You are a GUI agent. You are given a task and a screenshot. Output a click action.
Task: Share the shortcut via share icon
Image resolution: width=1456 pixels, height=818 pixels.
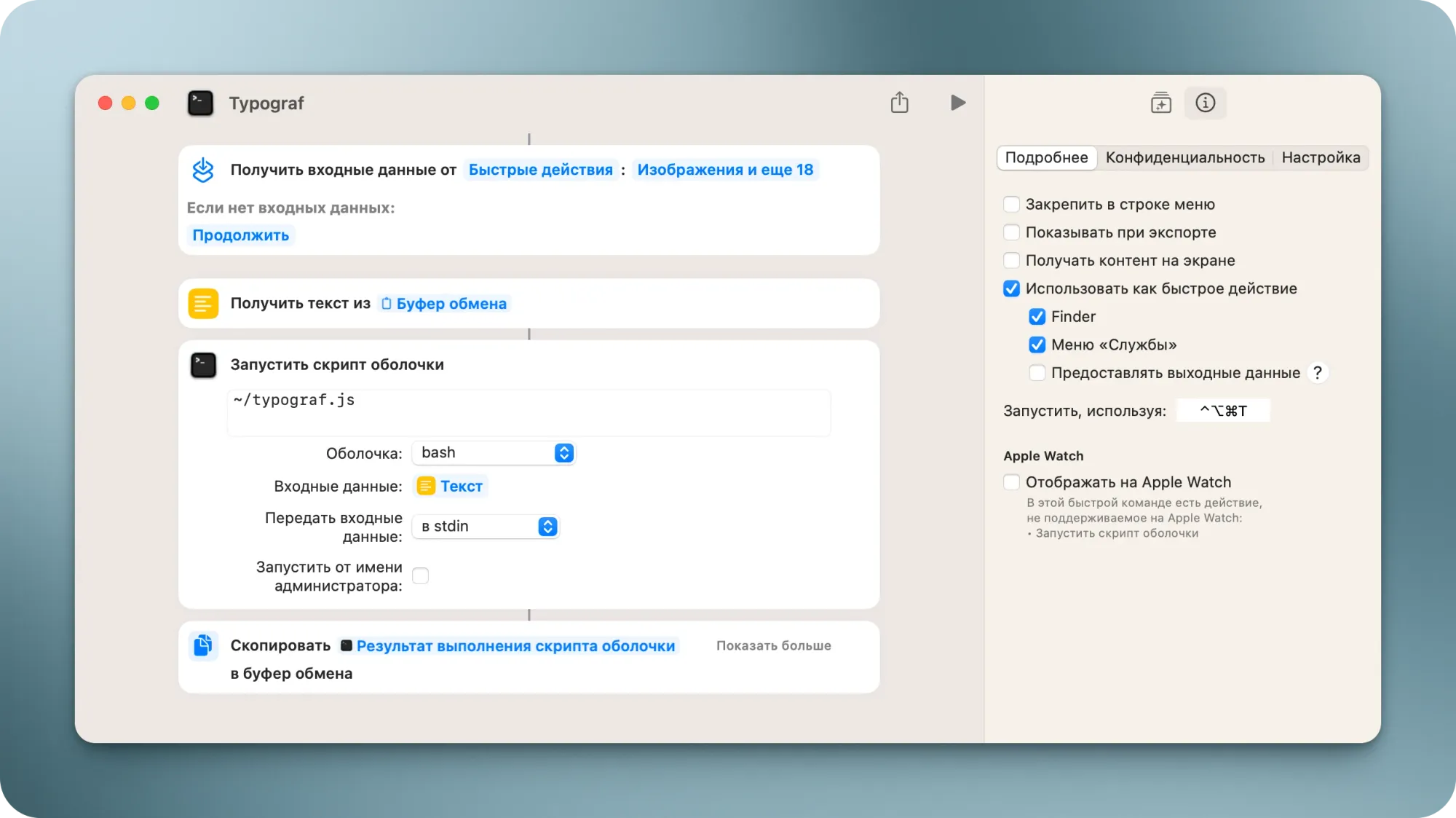(900, 103)
